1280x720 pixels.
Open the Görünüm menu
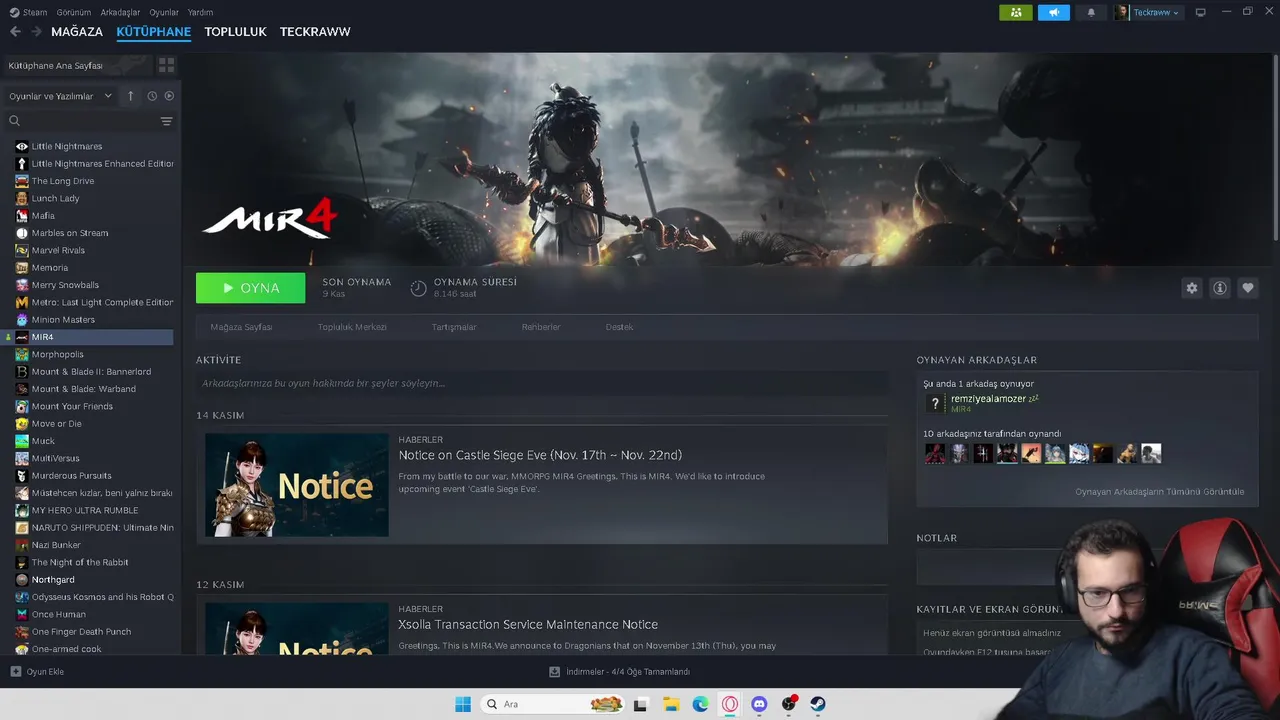(74, 12)
